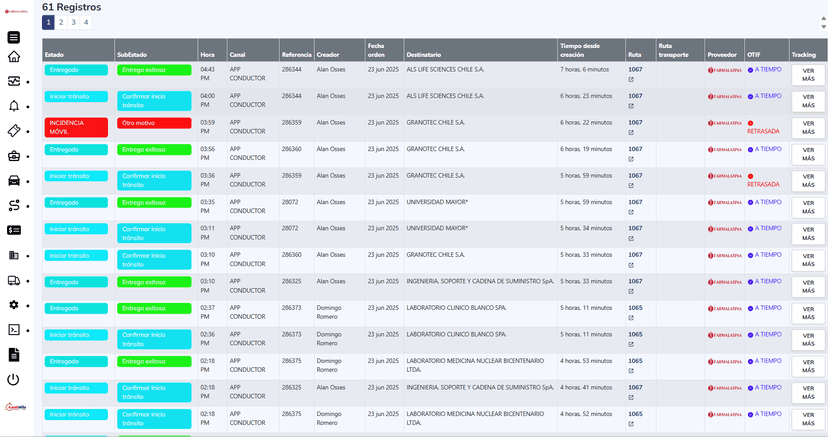Jump to page 4 in pagination
Screen dimensions: 828x437
(x=86, y=22)
